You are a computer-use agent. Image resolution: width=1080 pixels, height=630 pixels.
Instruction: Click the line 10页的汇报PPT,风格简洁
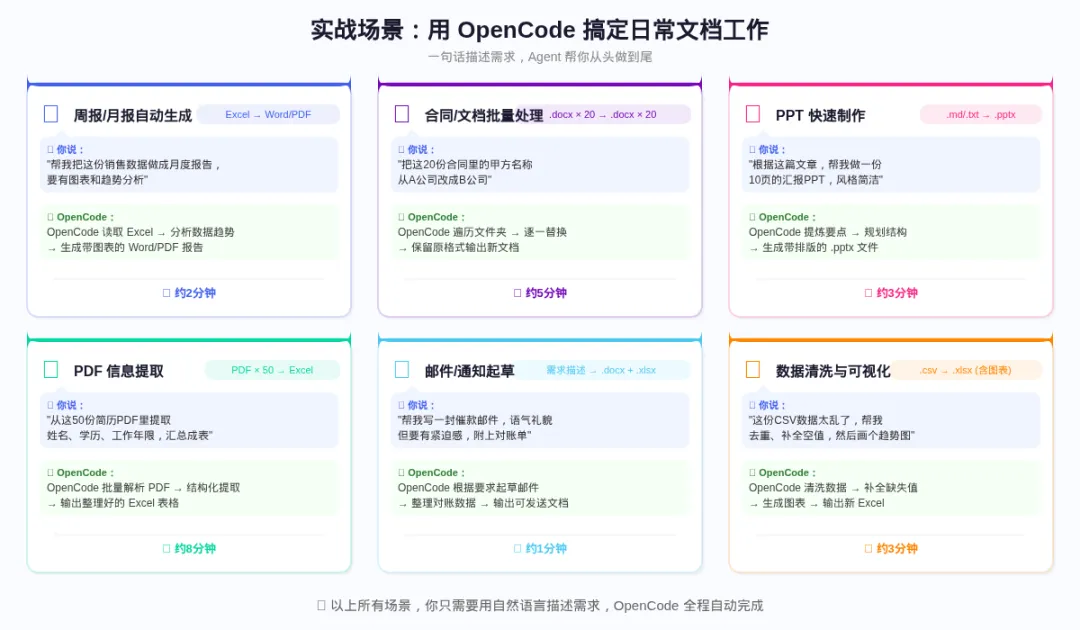[816, 180]
